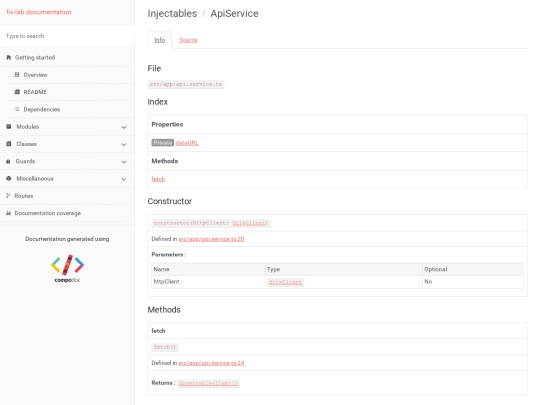Click the Parameters label in constructor block
The image size is (540, 405).
click(x=169, y=255)
